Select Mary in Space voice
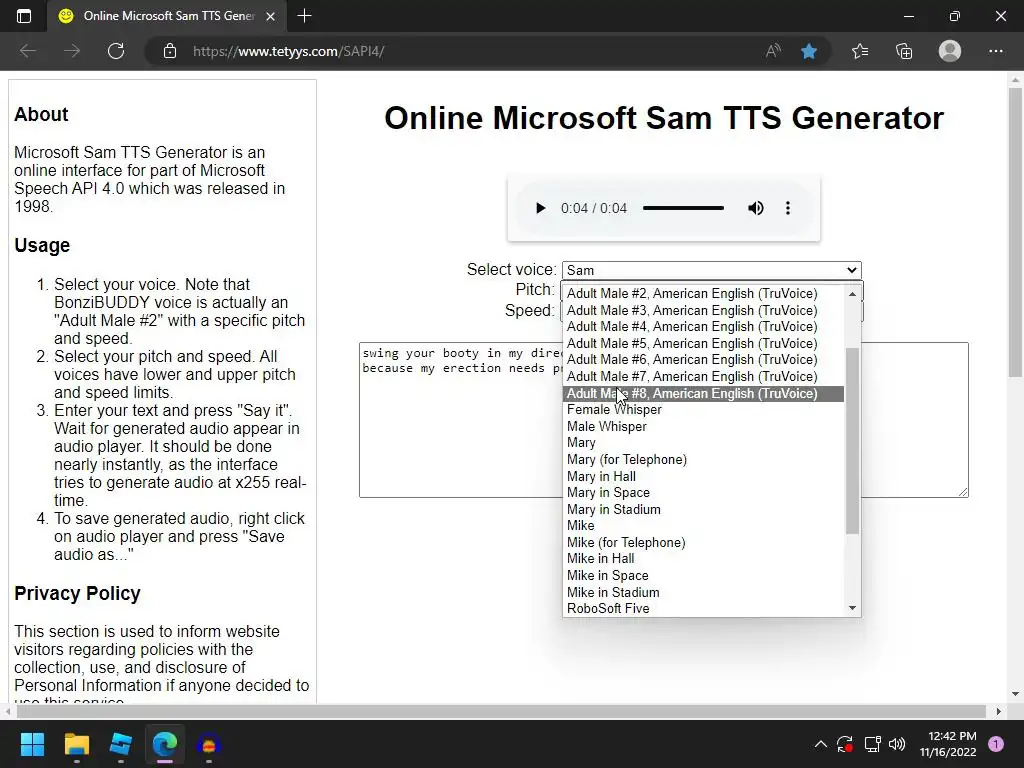This screenshot has height=768, width=1024. [x=704, y=493]
